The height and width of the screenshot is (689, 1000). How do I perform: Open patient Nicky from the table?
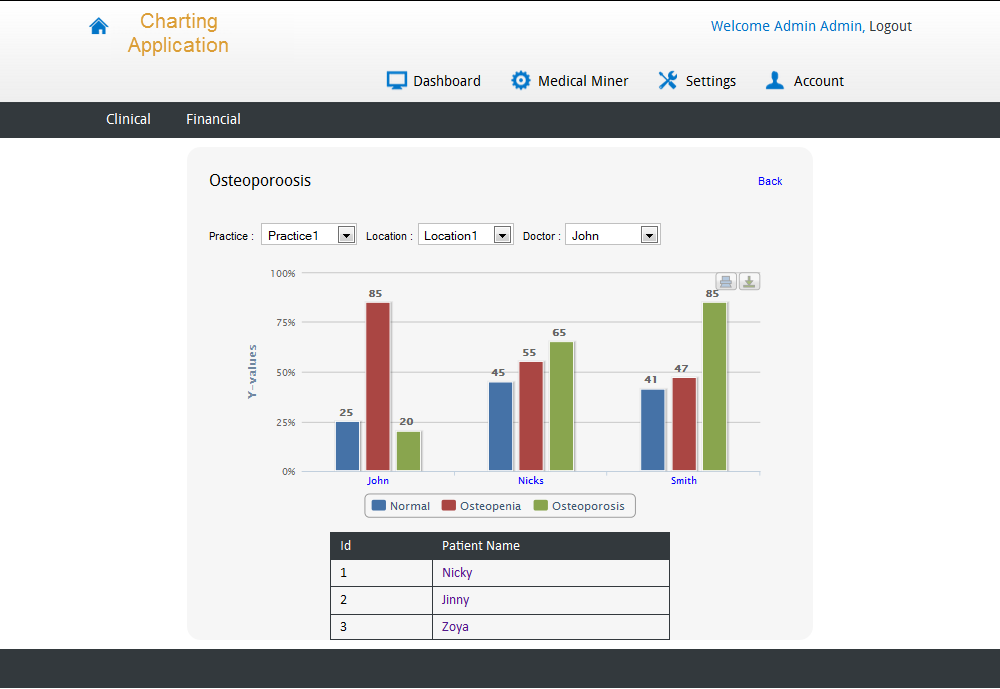coord(457,573)
